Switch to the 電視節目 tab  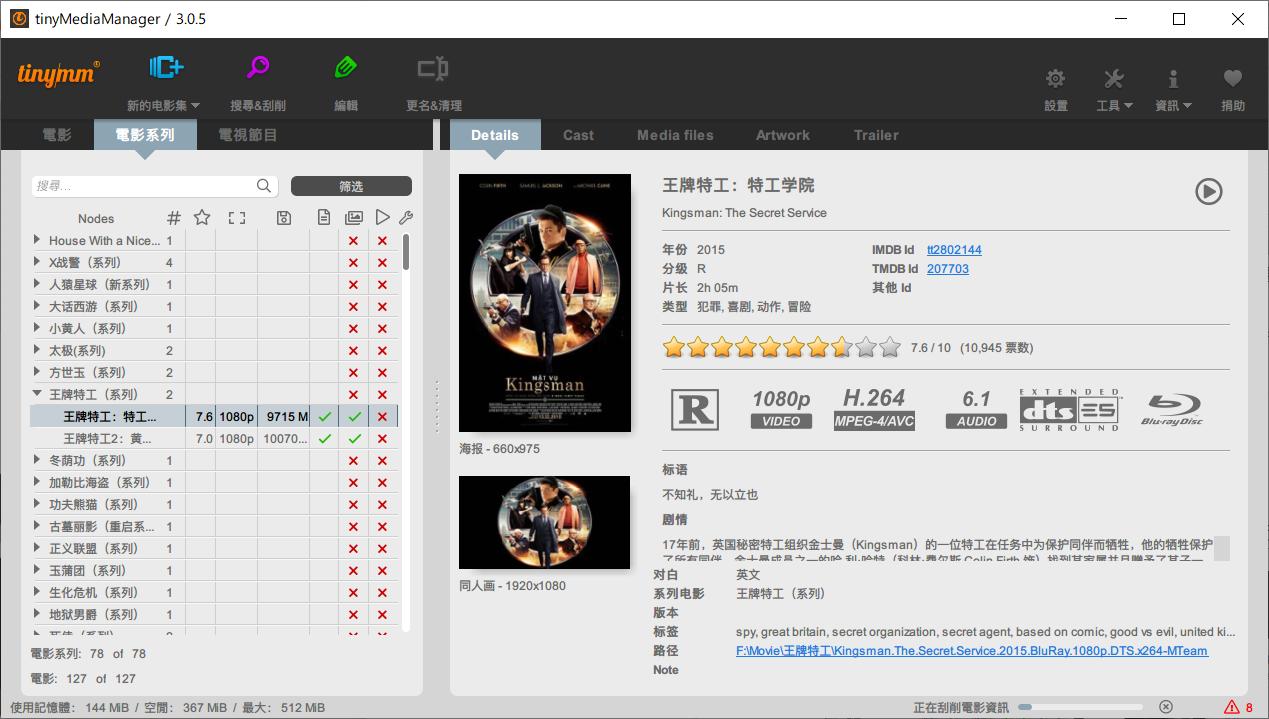247,135
